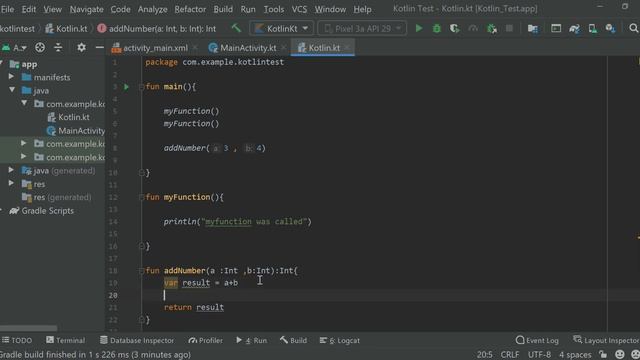Screen dimensions: 640x360
Task: Fold the main function code block
Action: (x=141, y=87)
